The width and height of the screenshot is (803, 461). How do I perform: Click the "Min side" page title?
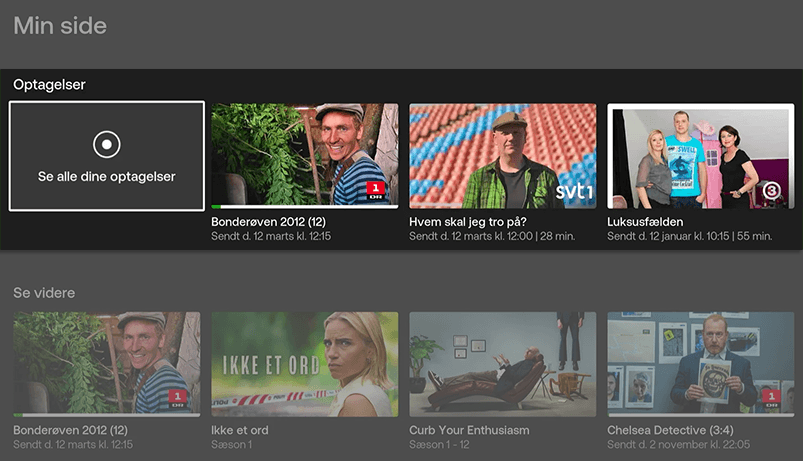click(60, 26)
